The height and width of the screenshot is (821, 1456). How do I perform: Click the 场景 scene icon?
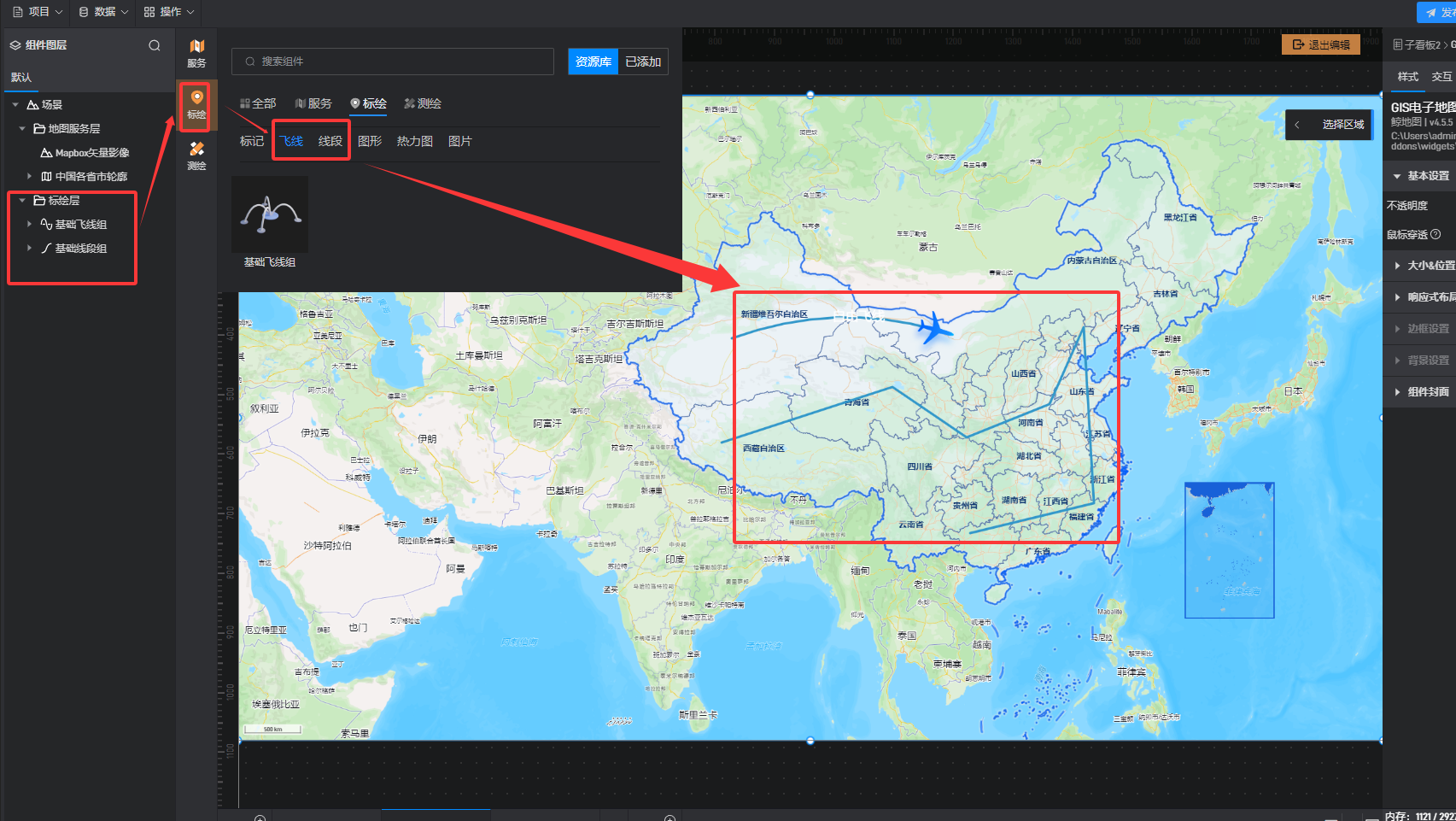(32, 105)
